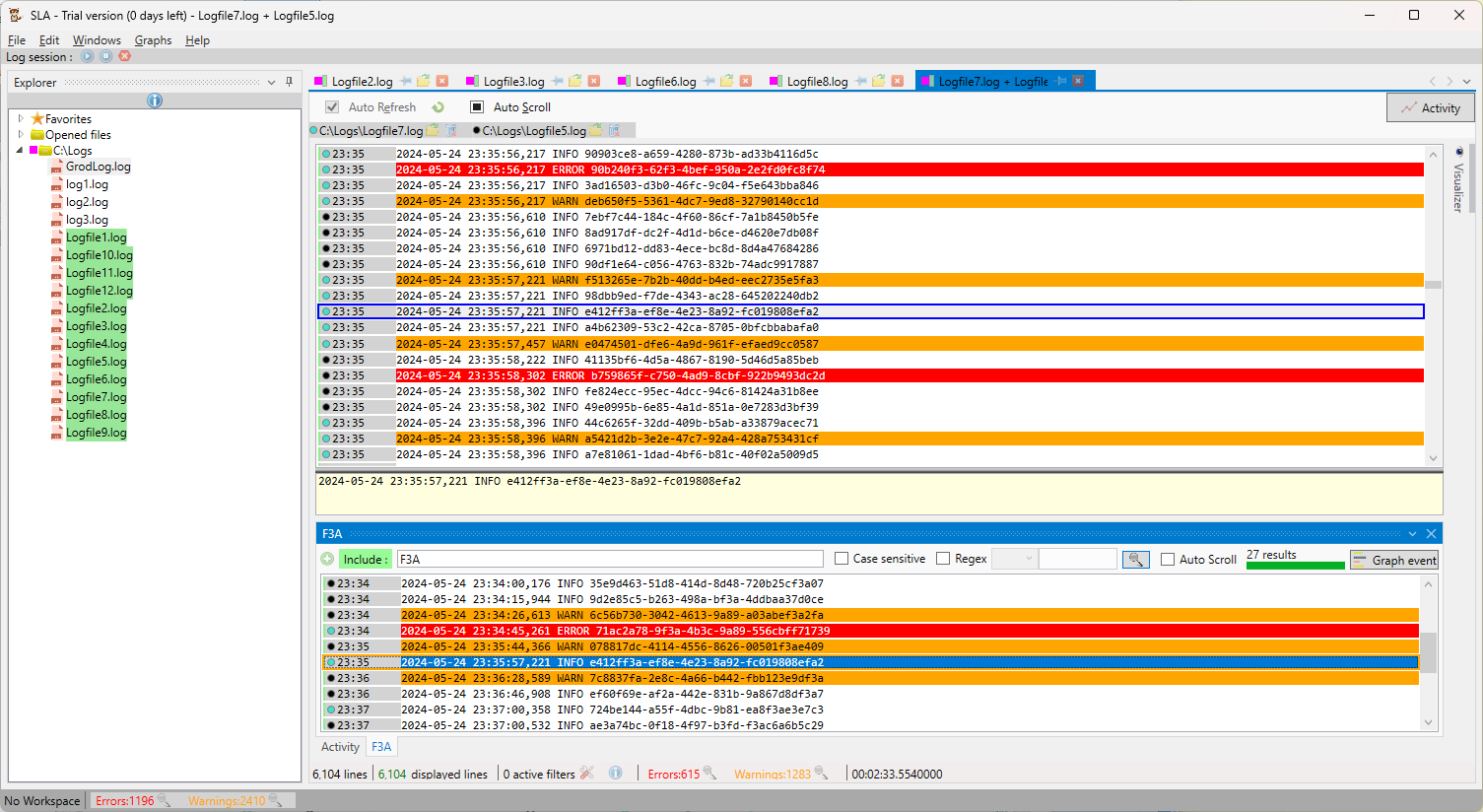The image size is (1483, 812).
Task: Expand the Favorites tree node
Action: coord(21,118)
